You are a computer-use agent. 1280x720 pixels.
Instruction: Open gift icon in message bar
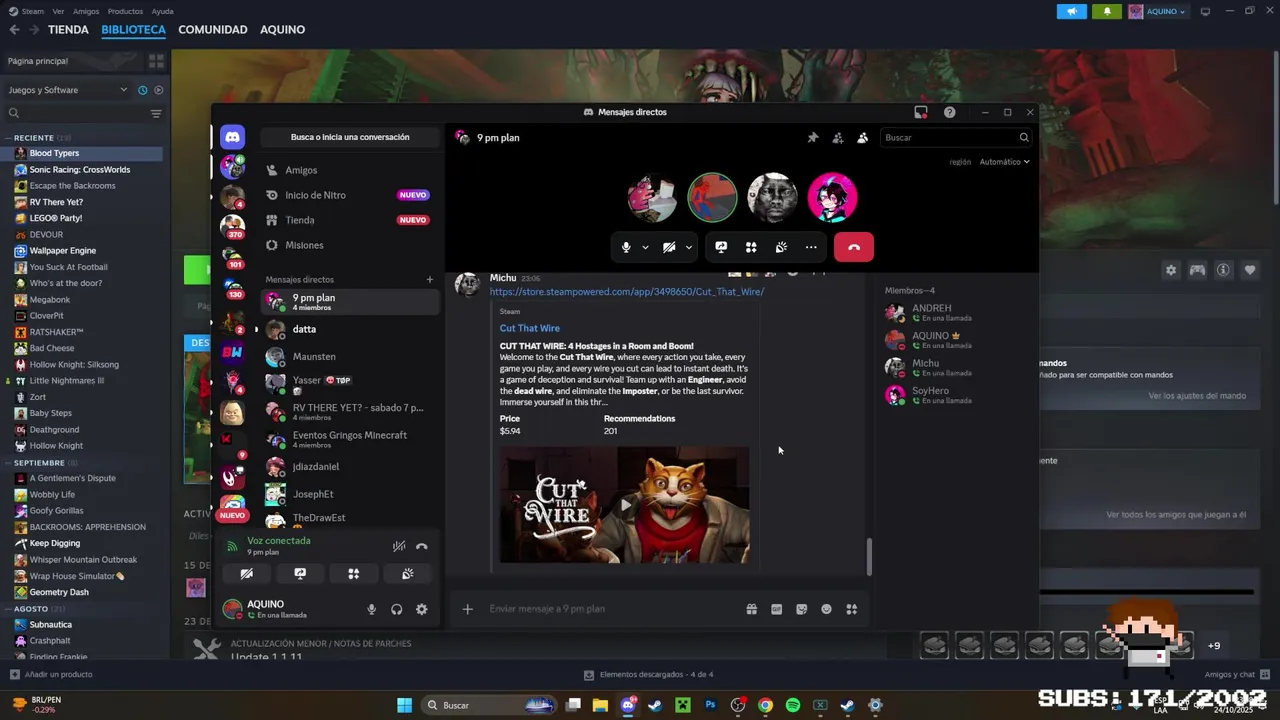[751, 609]
